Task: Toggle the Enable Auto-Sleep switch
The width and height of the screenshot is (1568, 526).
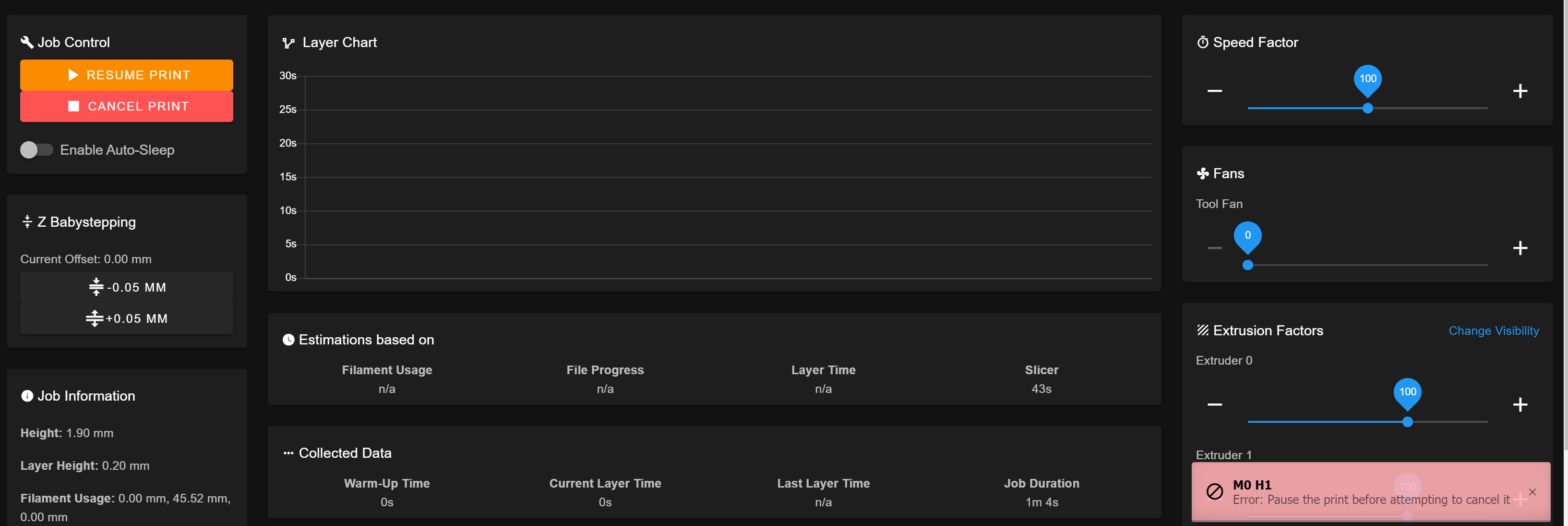Action: pyautogui.click(x=36, y=150)
